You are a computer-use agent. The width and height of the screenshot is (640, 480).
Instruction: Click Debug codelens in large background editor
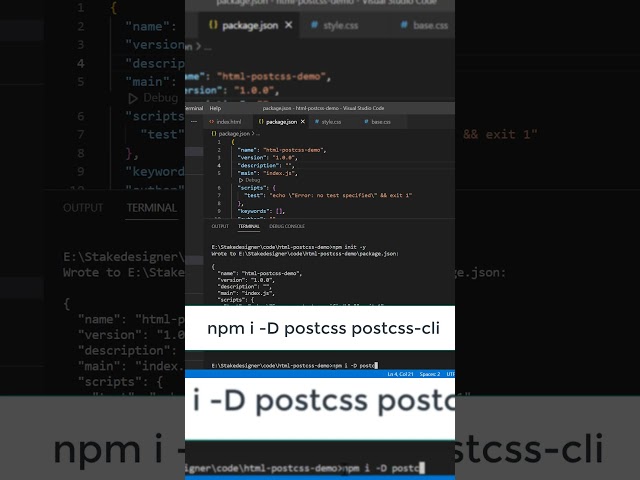[x=153, y=98]
